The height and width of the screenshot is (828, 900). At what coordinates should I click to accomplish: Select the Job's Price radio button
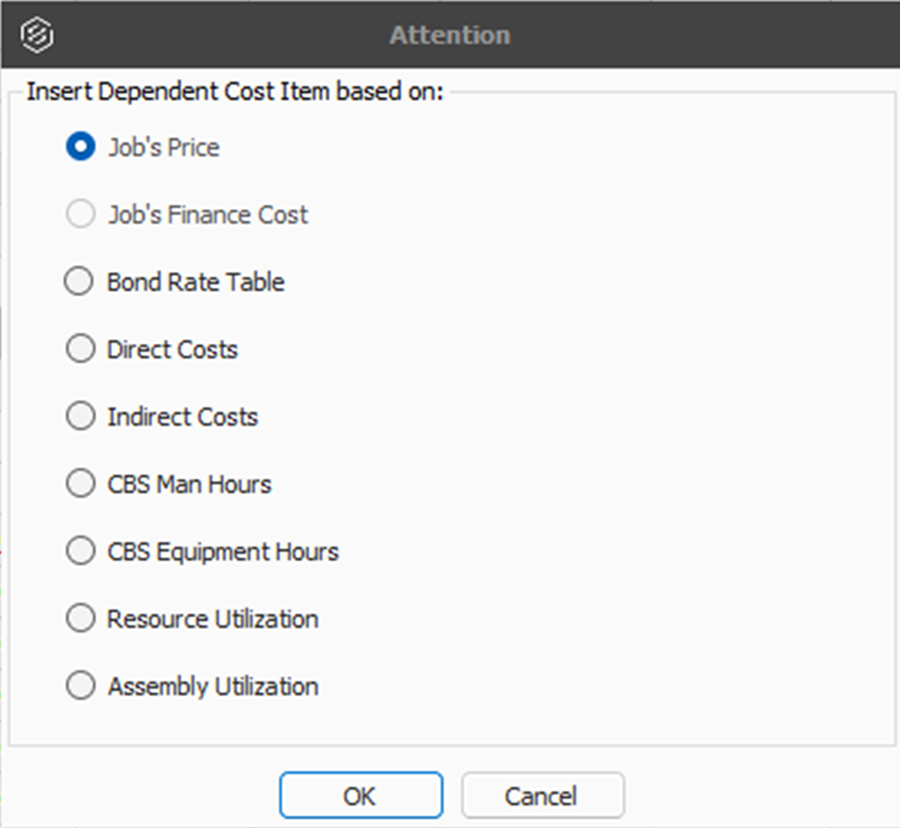(80, 147)
